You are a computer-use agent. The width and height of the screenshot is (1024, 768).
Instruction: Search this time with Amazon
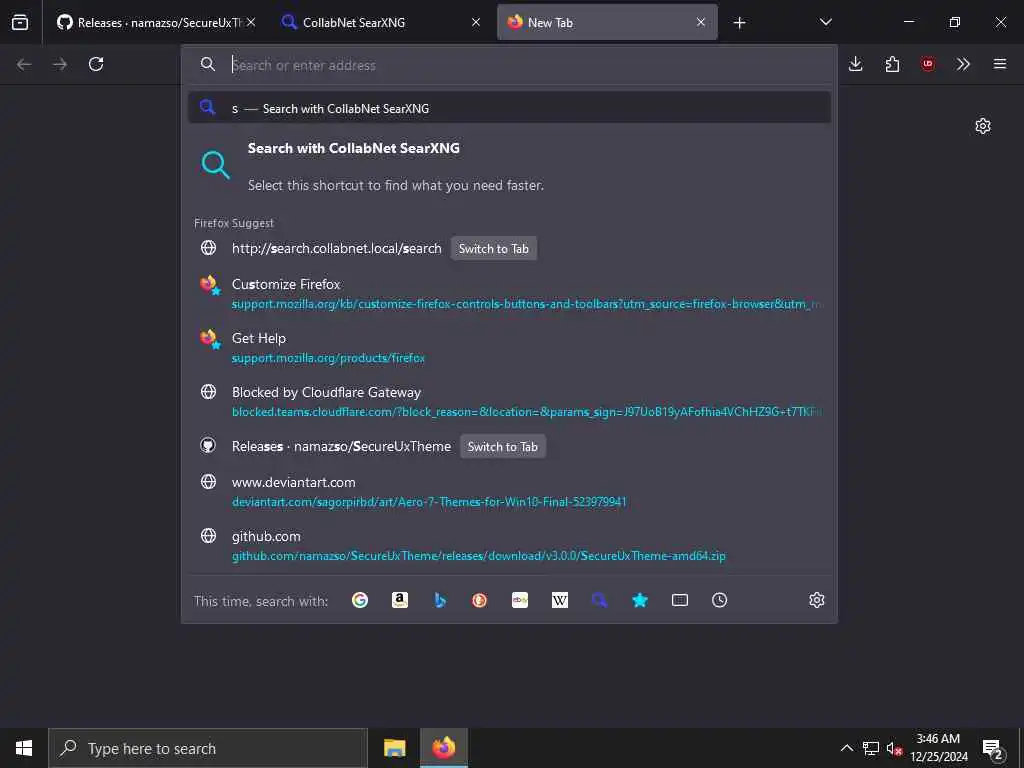[400, 600]
